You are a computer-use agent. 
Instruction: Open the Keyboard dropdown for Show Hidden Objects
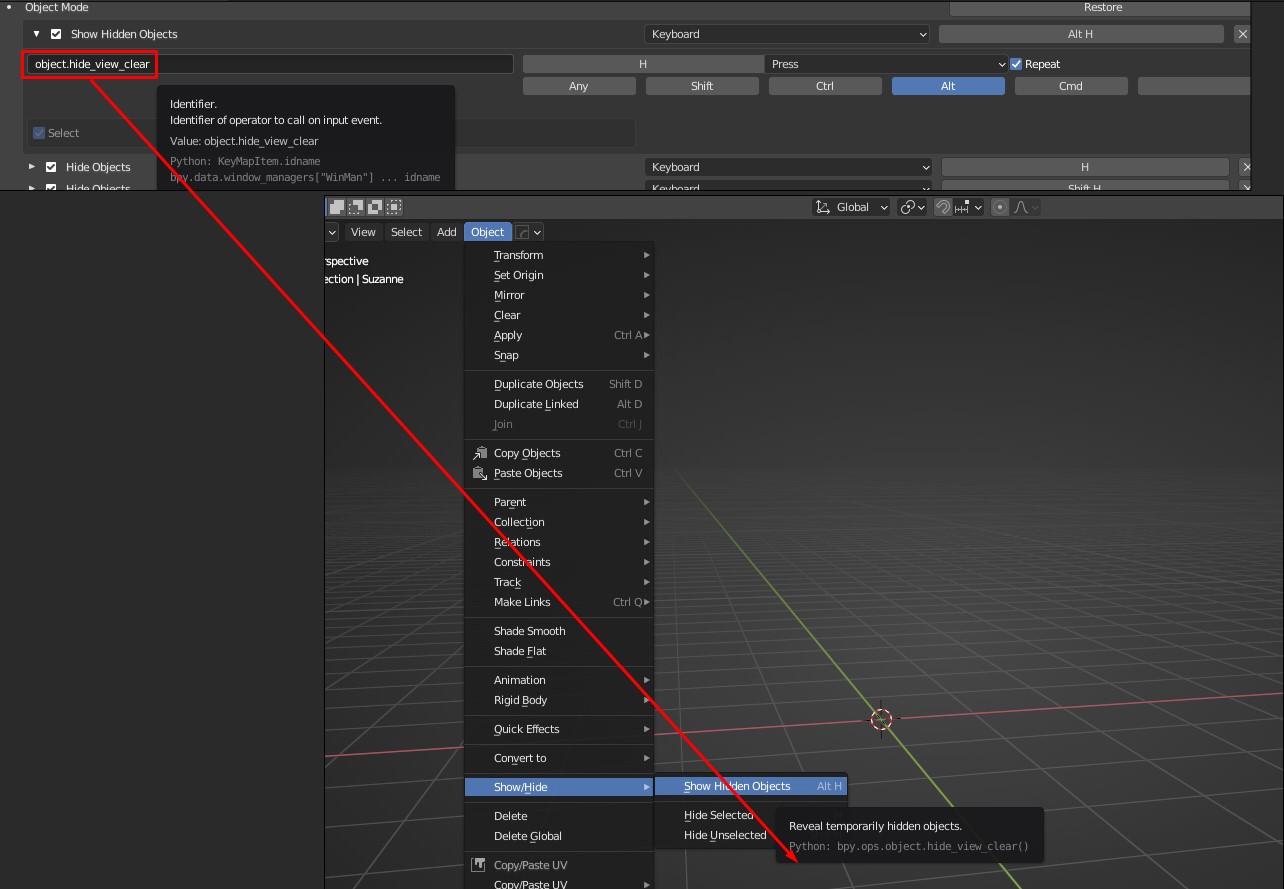click(x=787, y=34)
